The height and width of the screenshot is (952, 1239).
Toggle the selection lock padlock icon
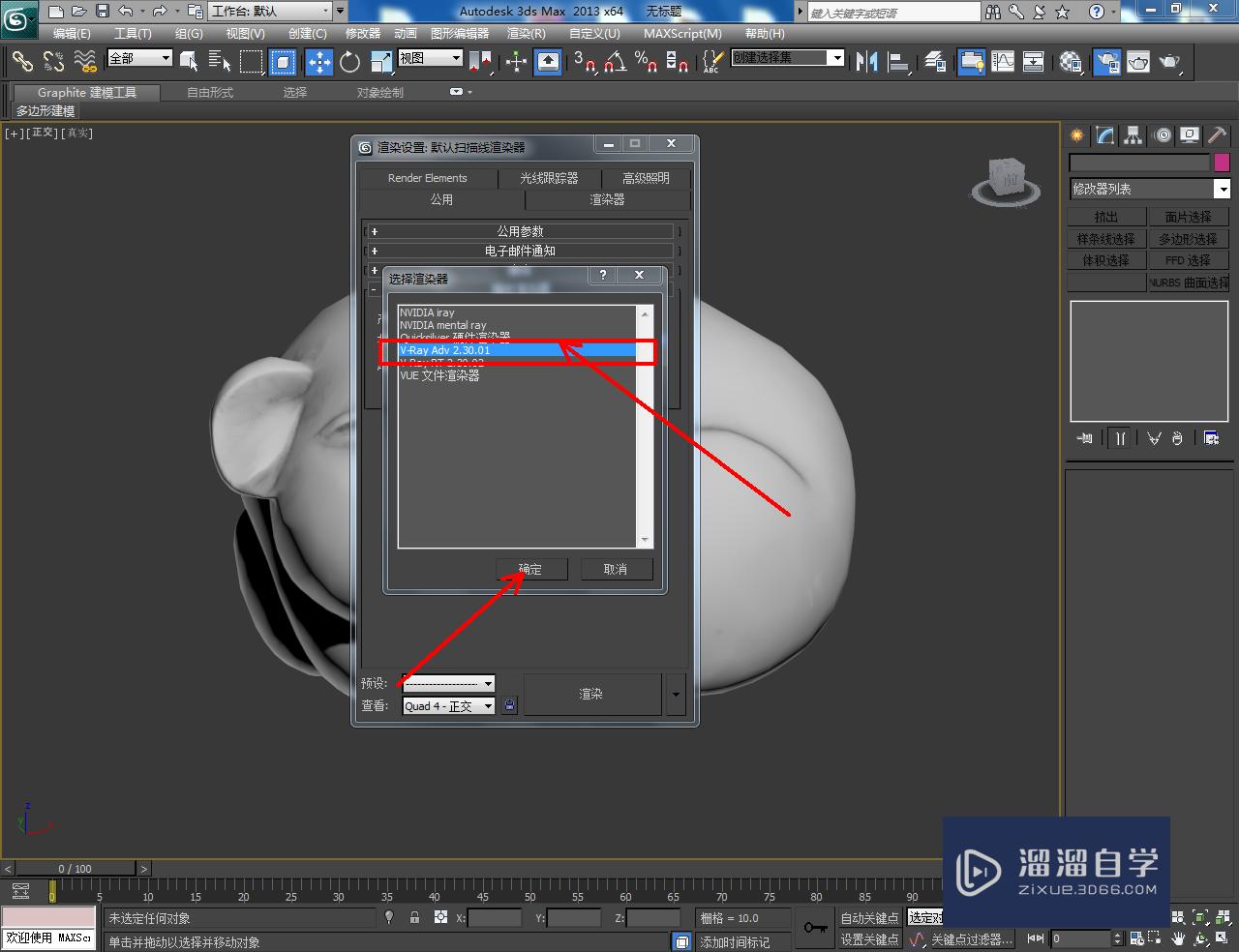tap(414, 917)
